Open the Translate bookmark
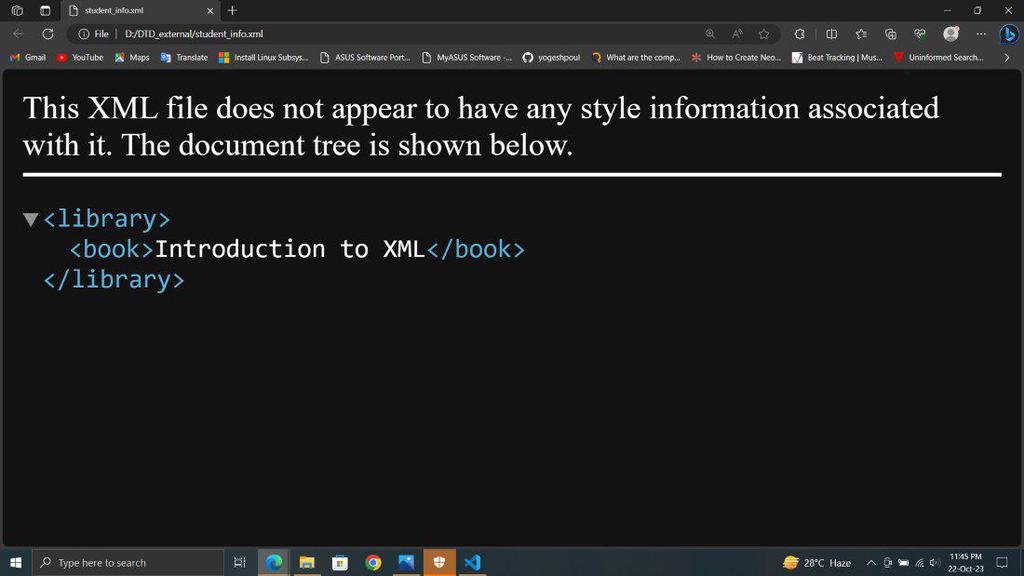 pyautogui.click(x=184, y=57)
